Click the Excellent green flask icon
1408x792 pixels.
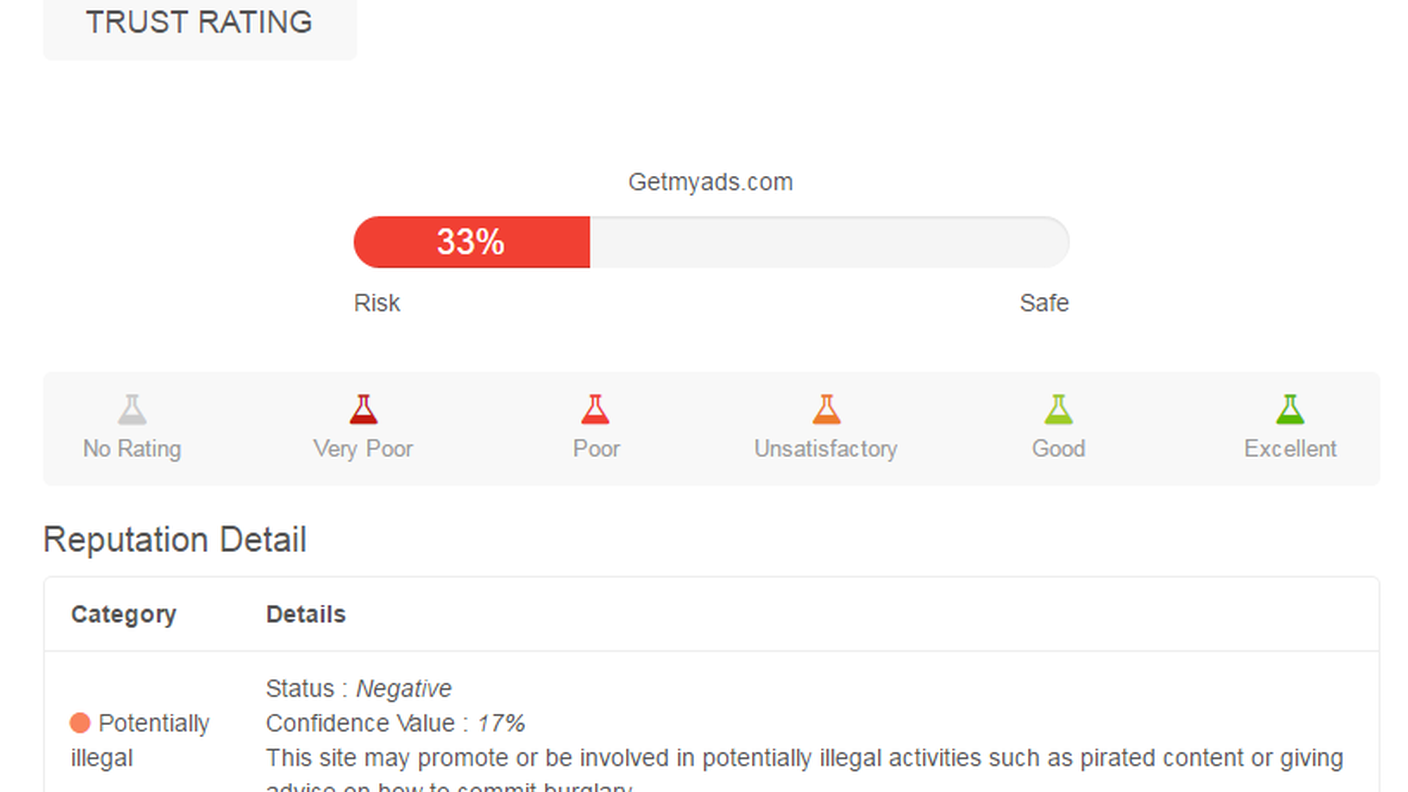coord(1290,410)
